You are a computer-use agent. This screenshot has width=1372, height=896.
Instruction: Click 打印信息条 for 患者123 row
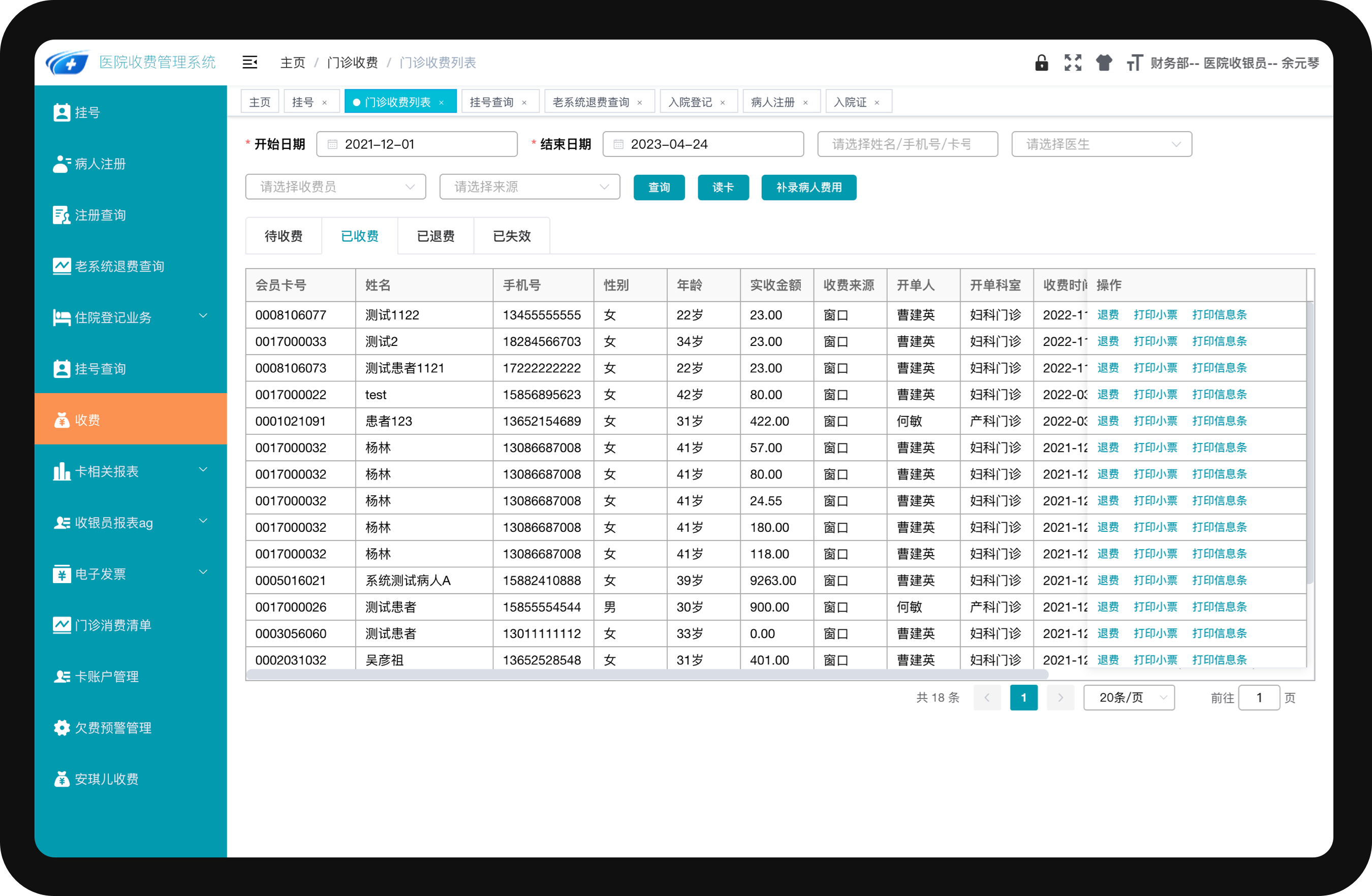tap(1219, 421)
